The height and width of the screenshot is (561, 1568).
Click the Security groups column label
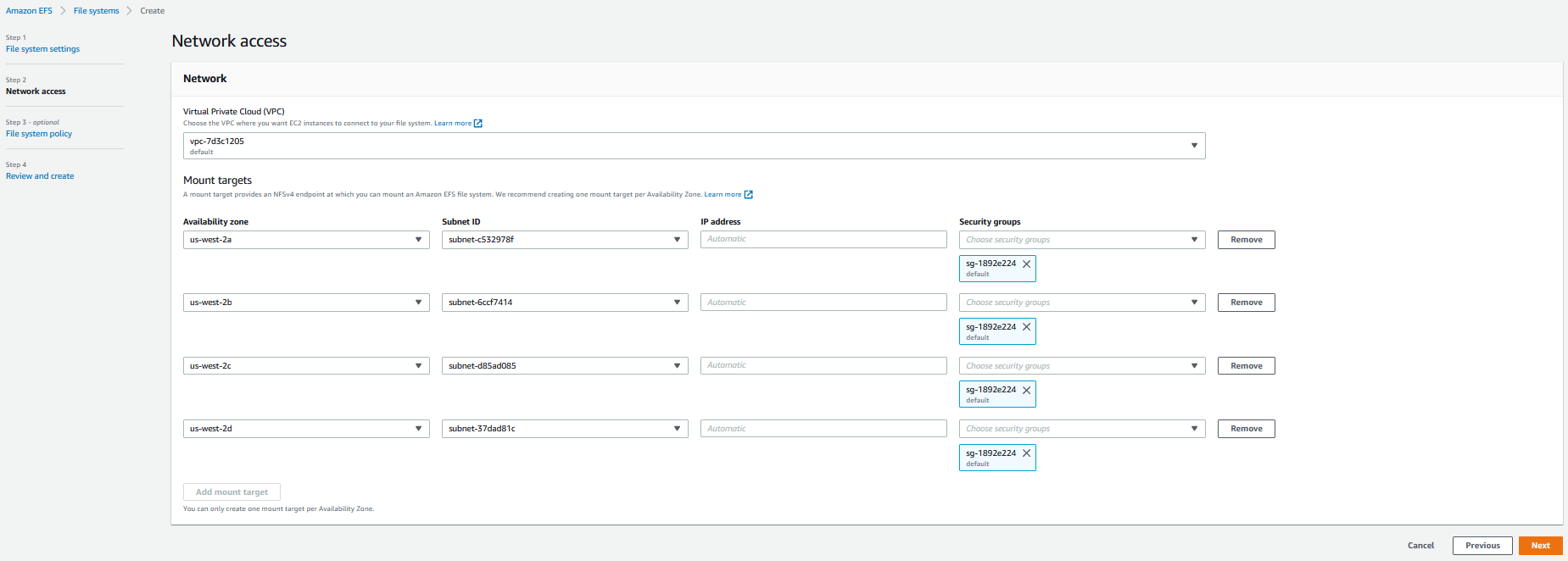[x=990, y=222]
